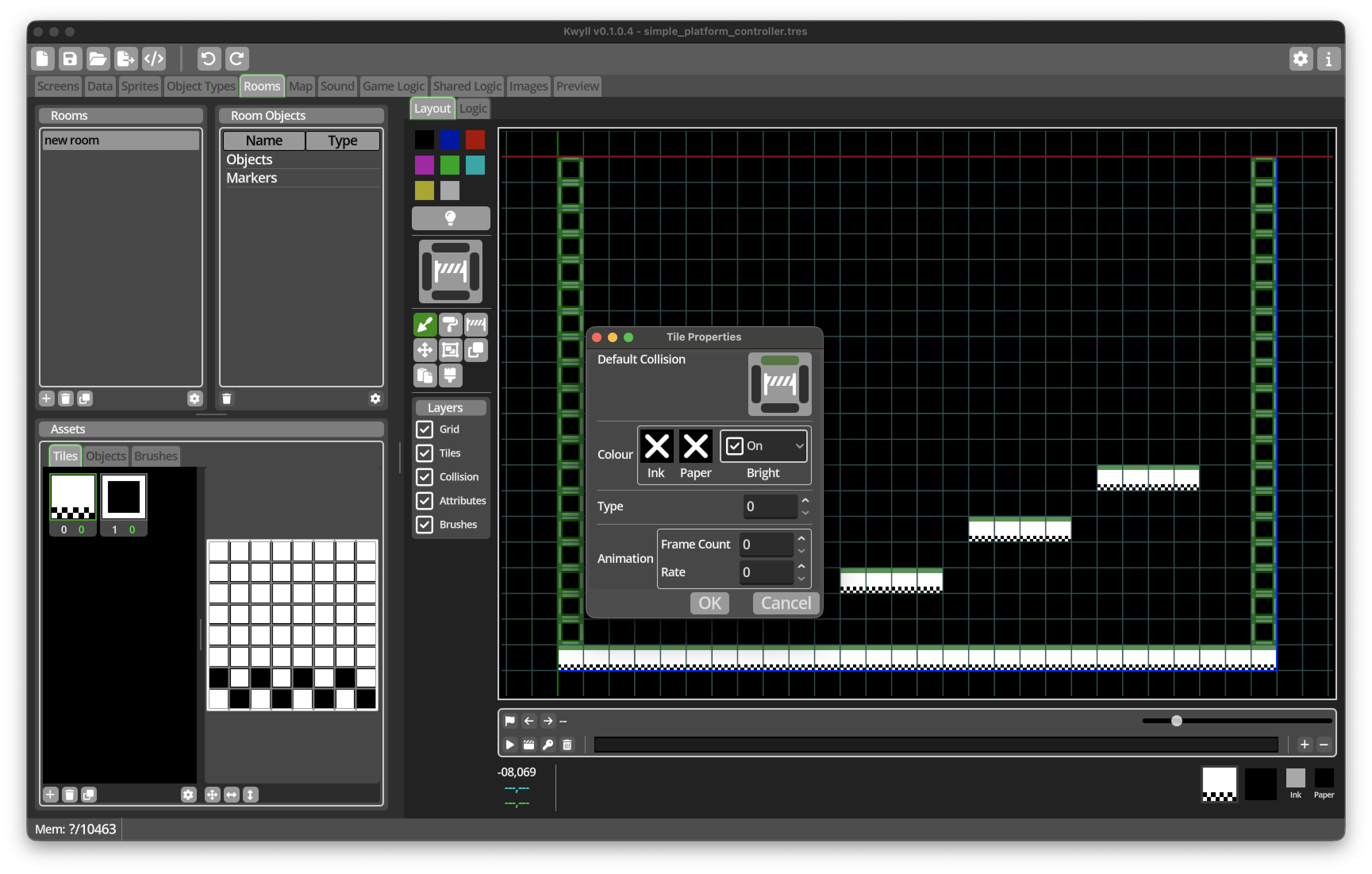
Task: Increment the Frame Count stepper
Action: point(801,538)
